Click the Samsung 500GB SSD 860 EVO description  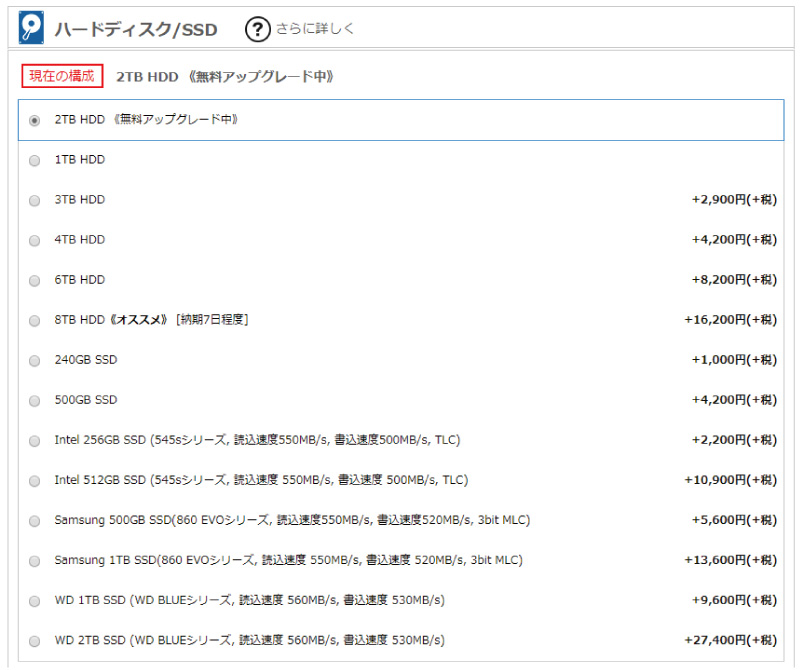(292, 520)
